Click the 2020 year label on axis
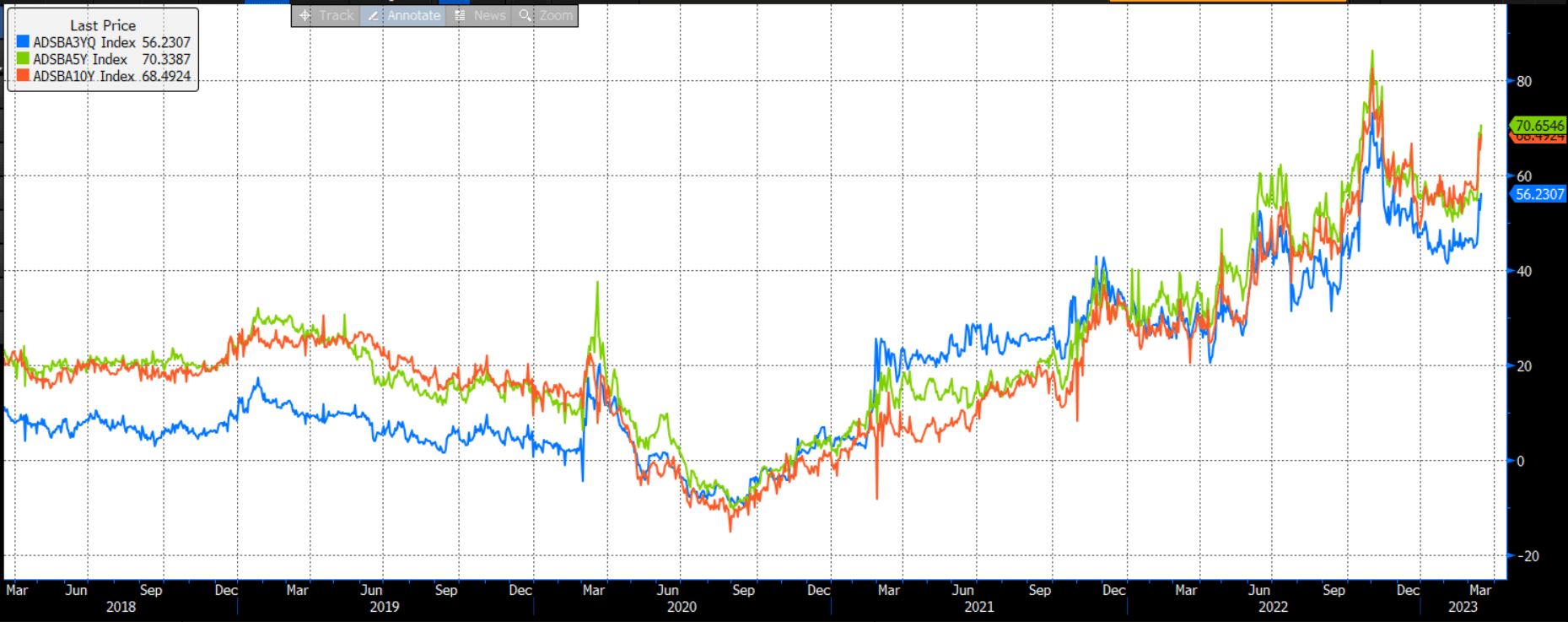 click(x=682, y=607)
